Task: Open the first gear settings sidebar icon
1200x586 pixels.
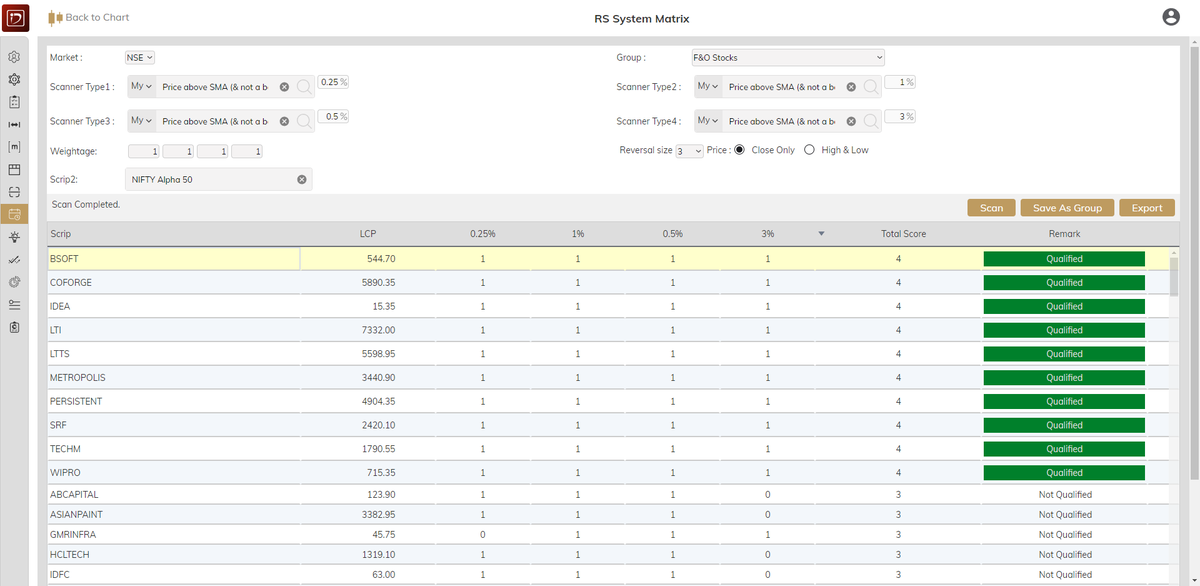Action: click(15, 58)
